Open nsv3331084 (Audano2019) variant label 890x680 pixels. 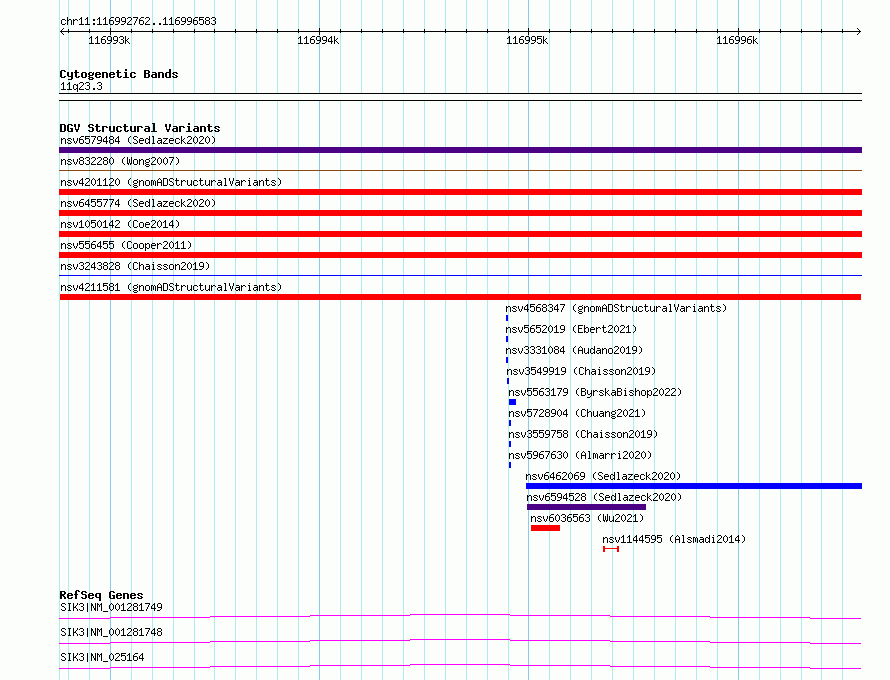click(574, 350)
